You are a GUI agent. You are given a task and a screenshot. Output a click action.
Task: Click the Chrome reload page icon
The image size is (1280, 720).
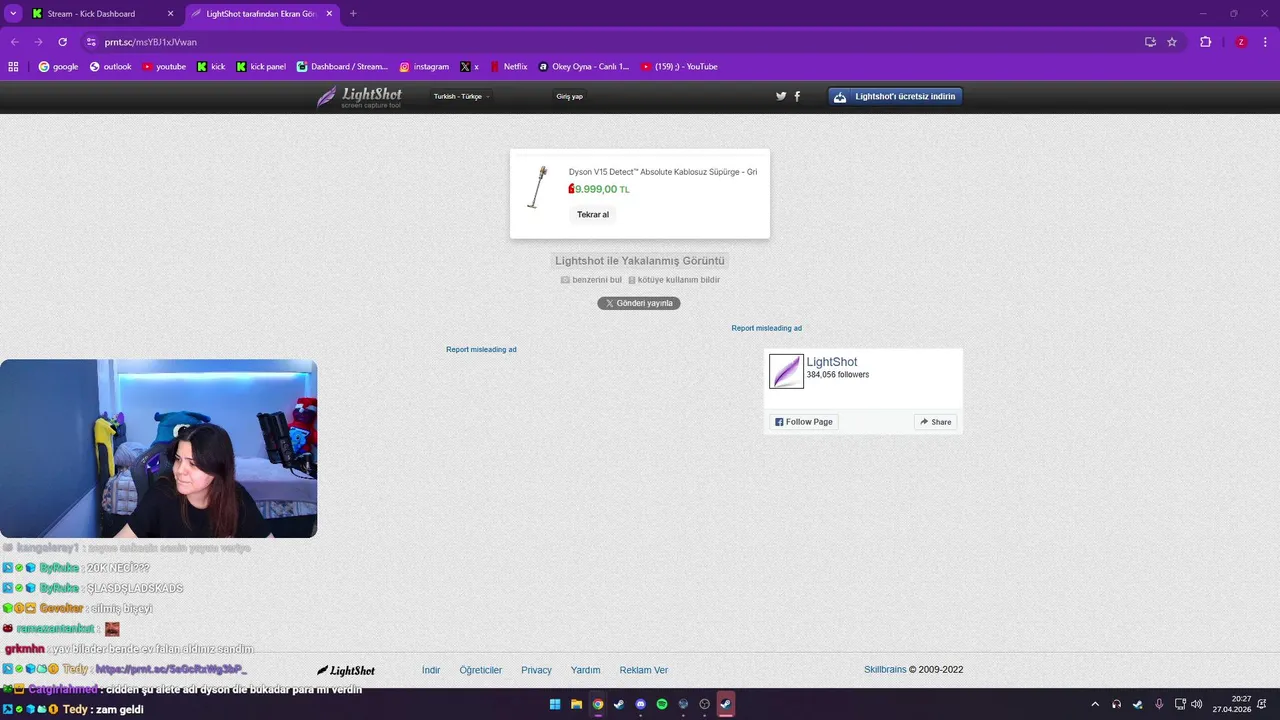coord(62,42)
